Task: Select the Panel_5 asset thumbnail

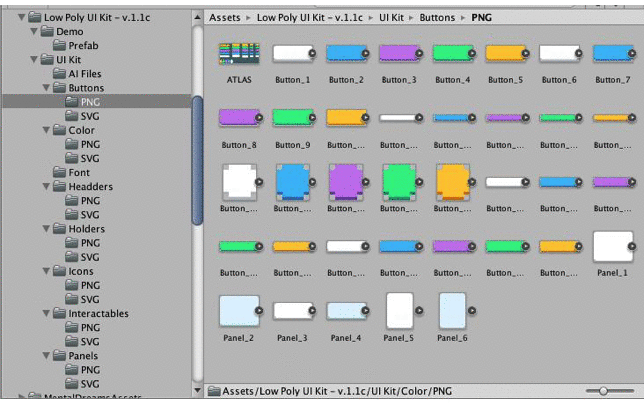Action: [399, 311]
